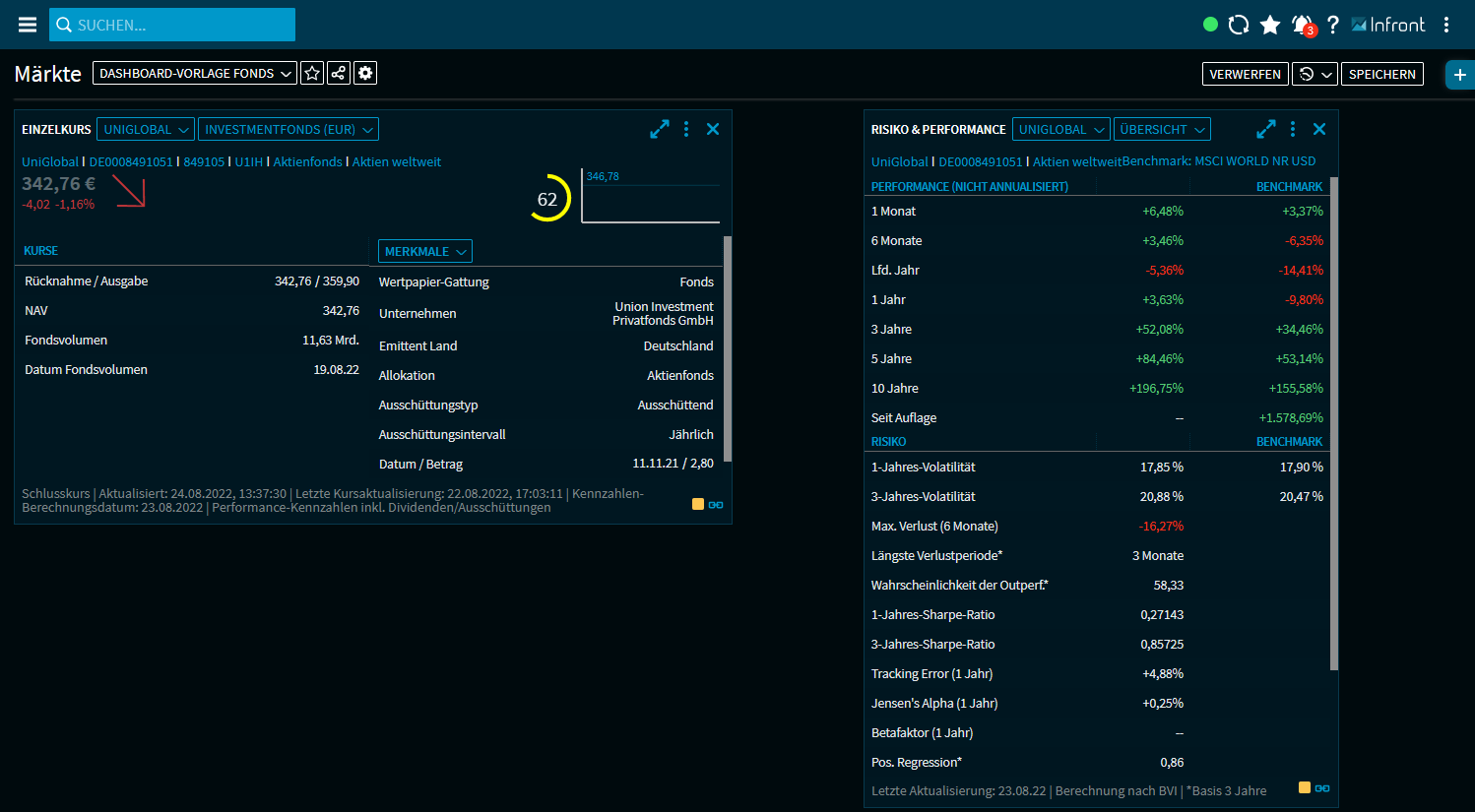Open the INVESTMENTFONDS (EUR) selector
Viewport: 1475px width, 812px height.
tap(289, 129)
